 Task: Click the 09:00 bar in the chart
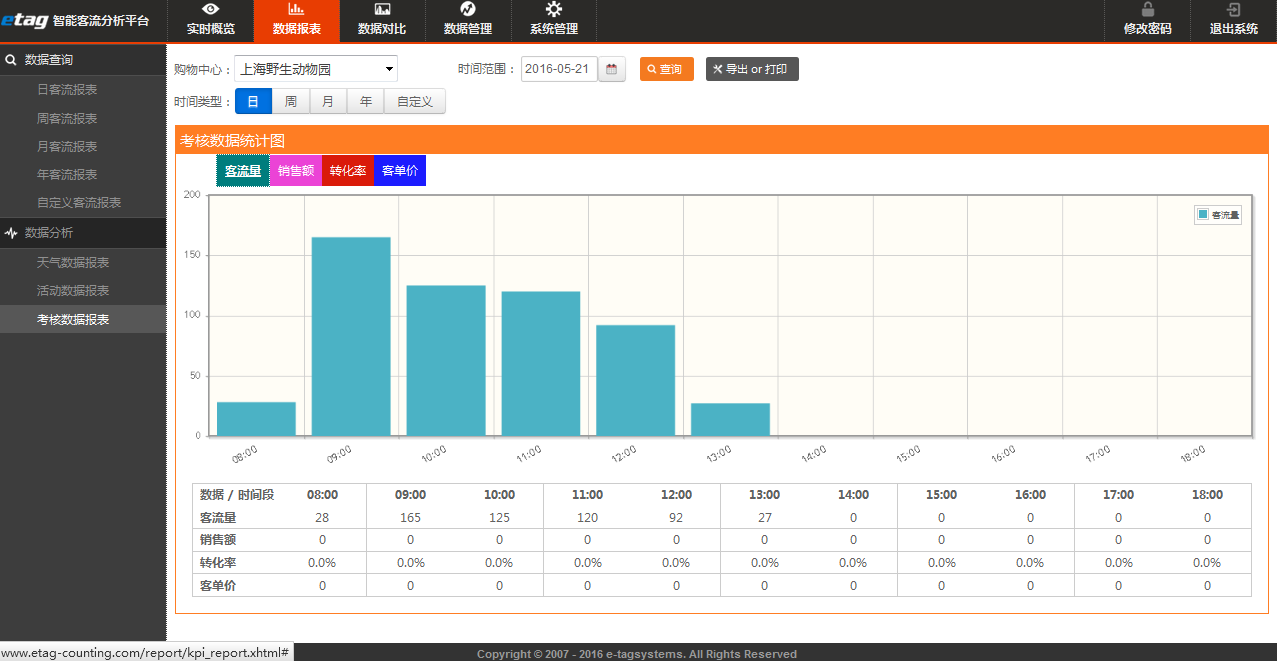pos(351,336)
